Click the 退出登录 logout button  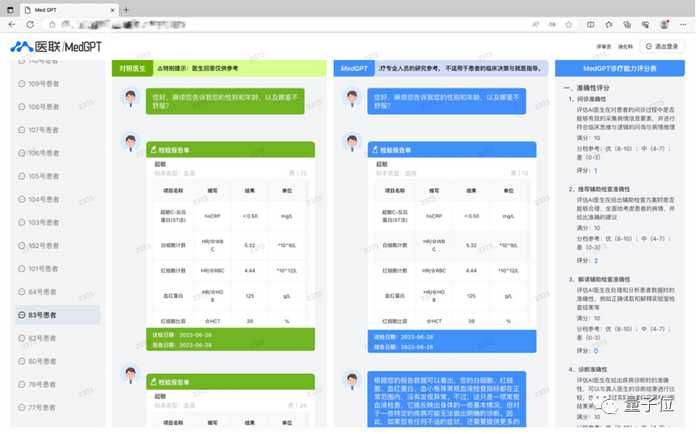662,46
